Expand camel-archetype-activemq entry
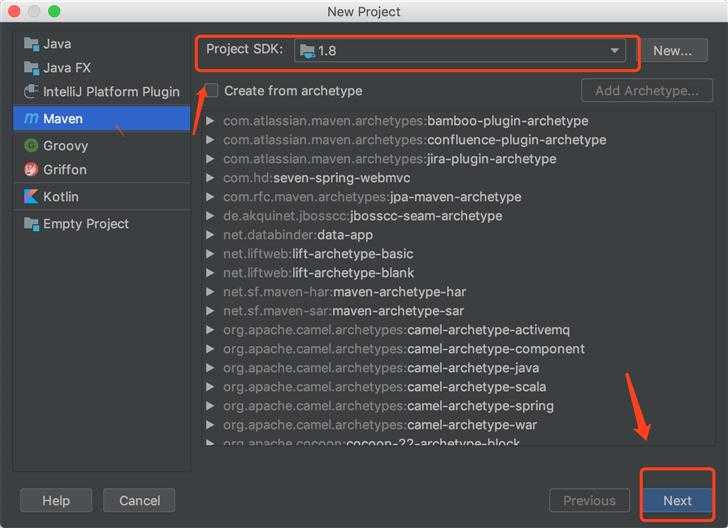Image resolution: width=728 pixels, height=528 pixels. click(210, 330)
